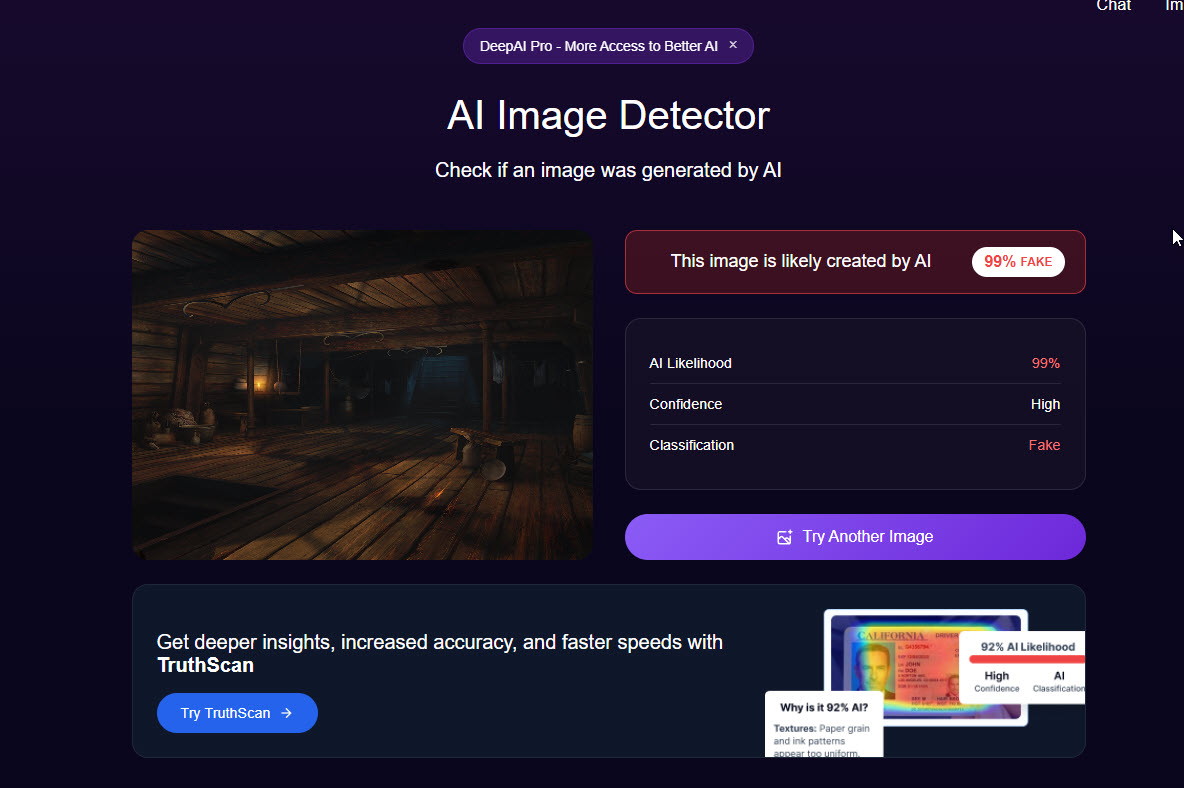
Task: Select the Confidence result row
Action: (855, 404)
